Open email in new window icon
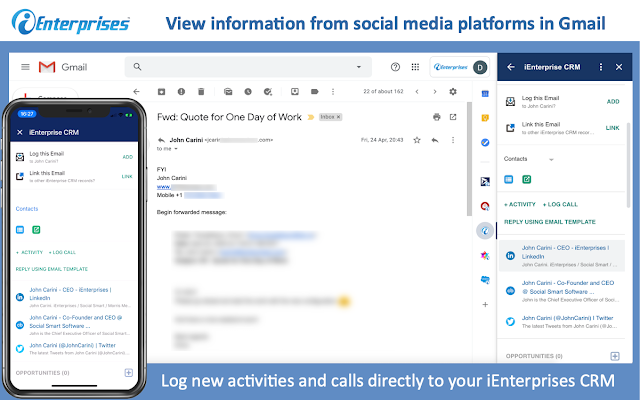This screenshot has width=640, height=400. (453, 117)
